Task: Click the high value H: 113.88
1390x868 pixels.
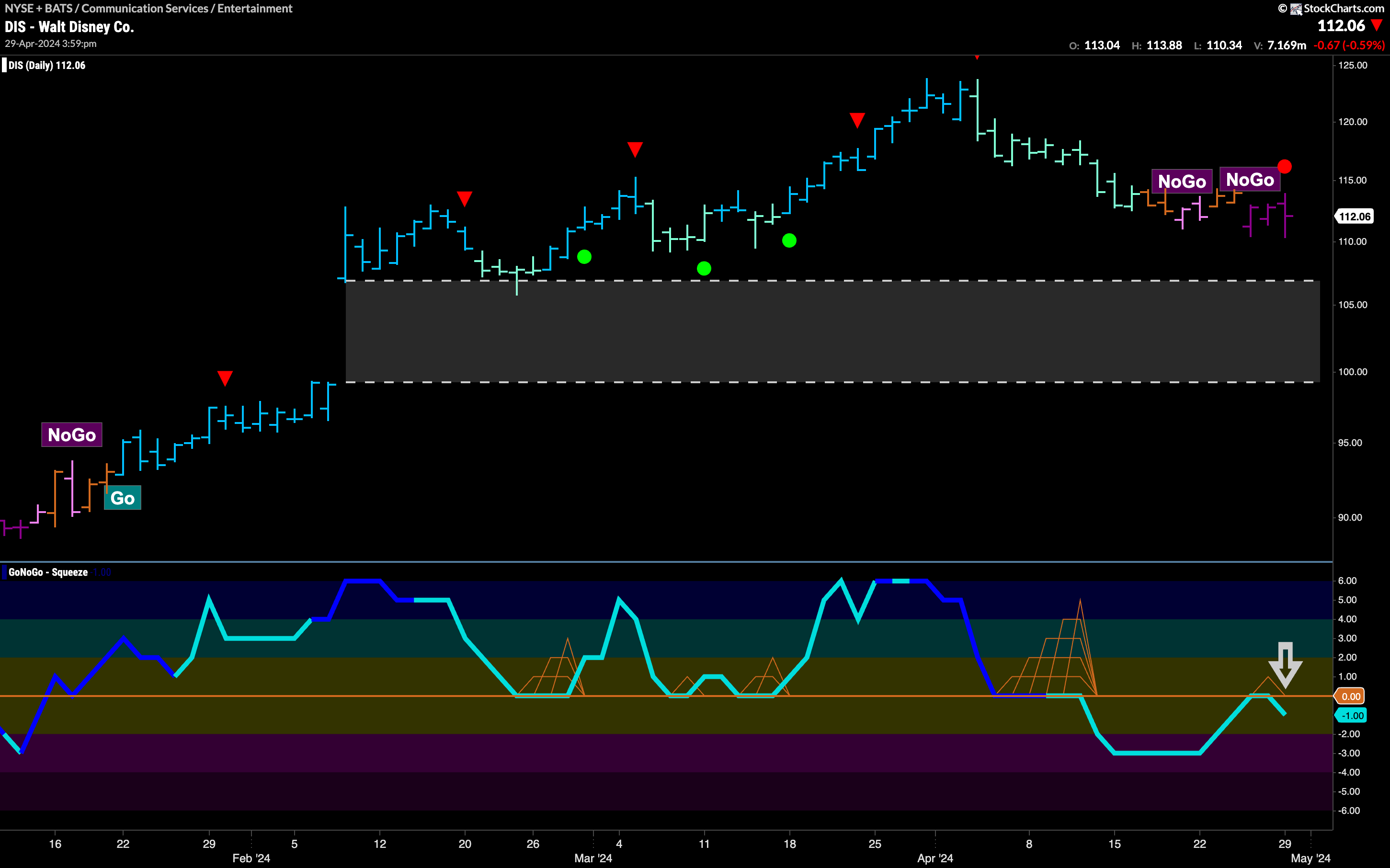Action: 1157,46
